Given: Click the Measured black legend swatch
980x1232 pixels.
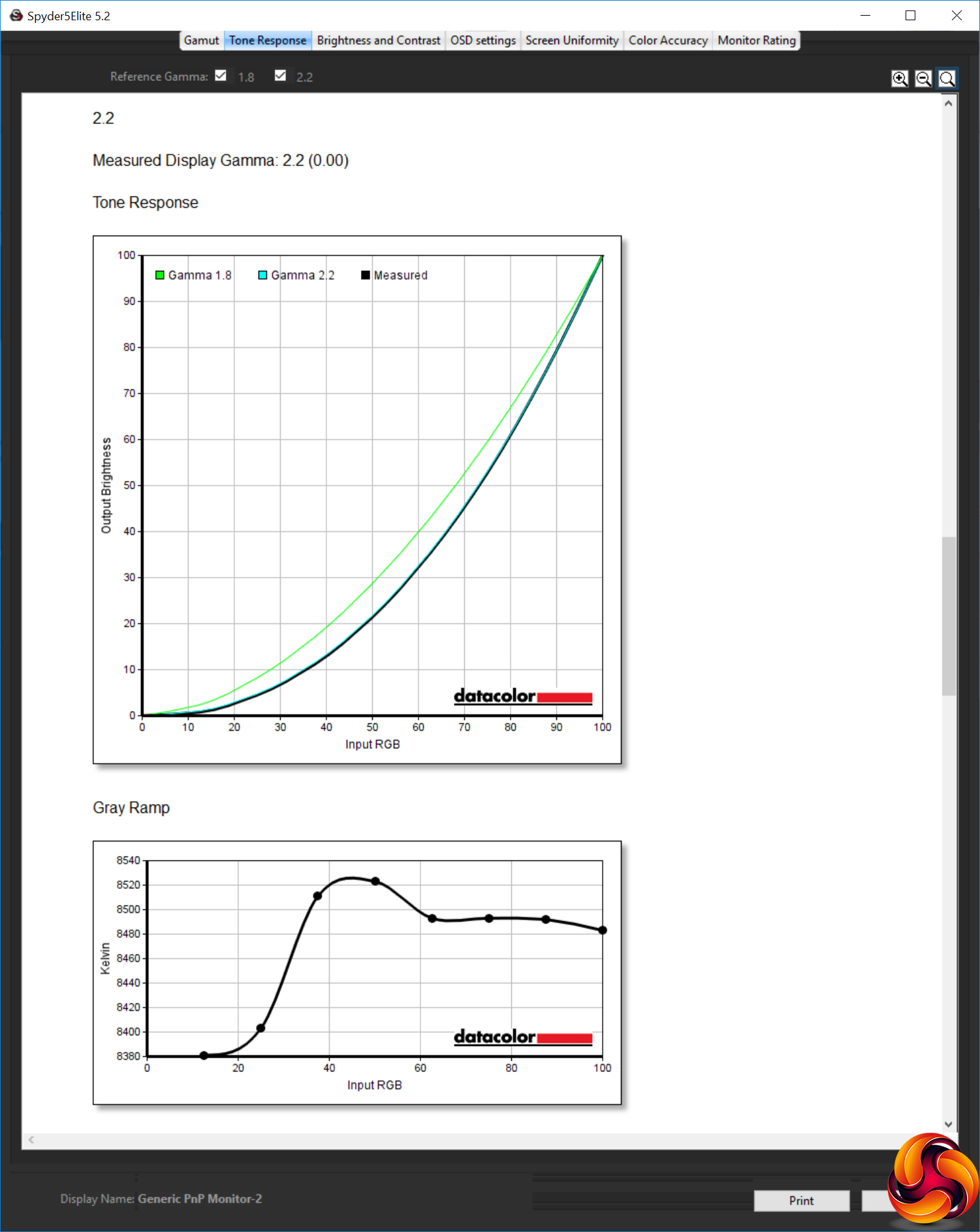Looking at the screenshot, I should click(366, 275).
